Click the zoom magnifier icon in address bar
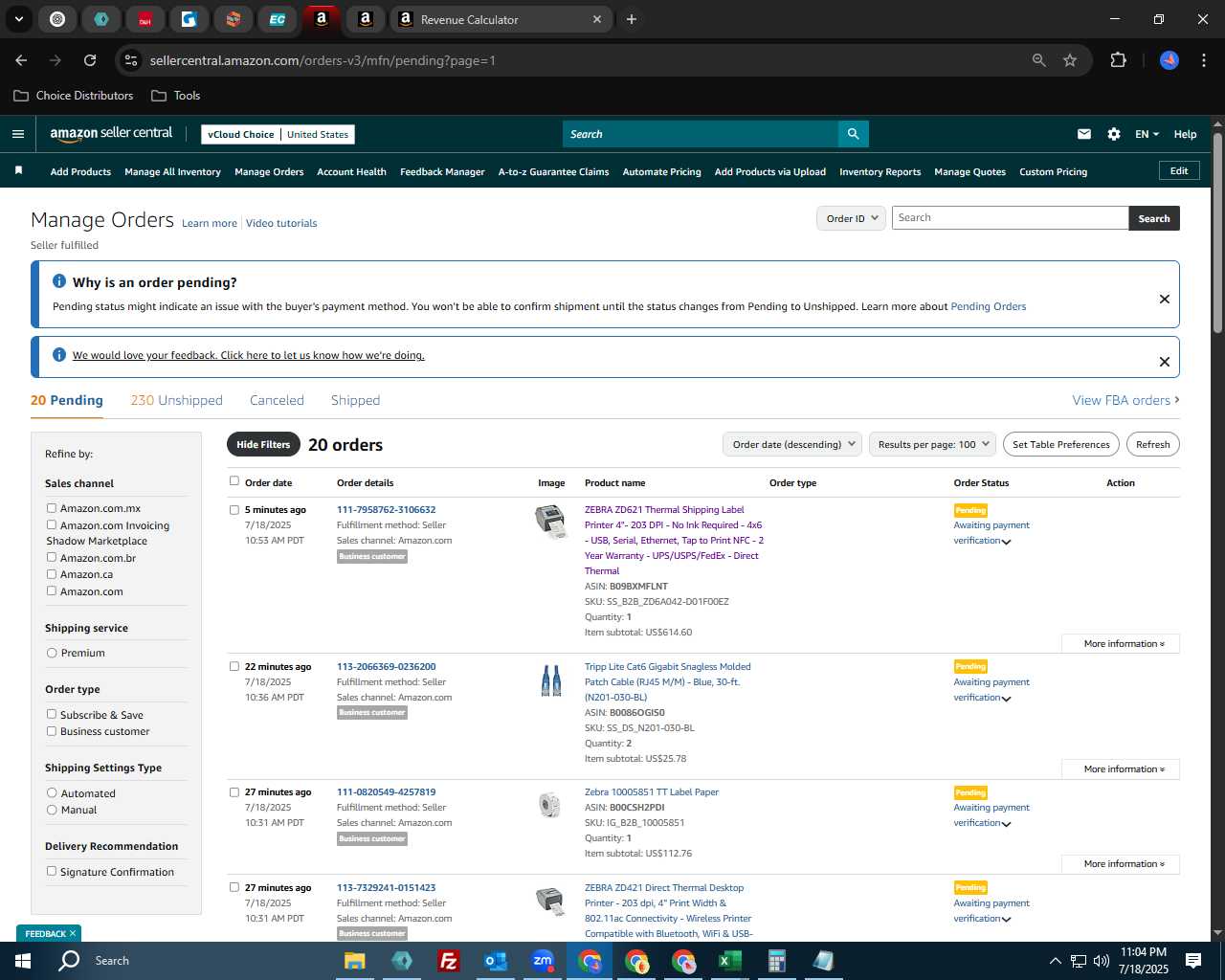 click(x=1039, y=60)
